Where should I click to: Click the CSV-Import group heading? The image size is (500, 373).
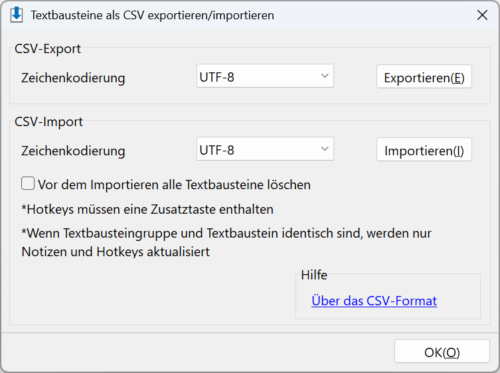[49, 122]
